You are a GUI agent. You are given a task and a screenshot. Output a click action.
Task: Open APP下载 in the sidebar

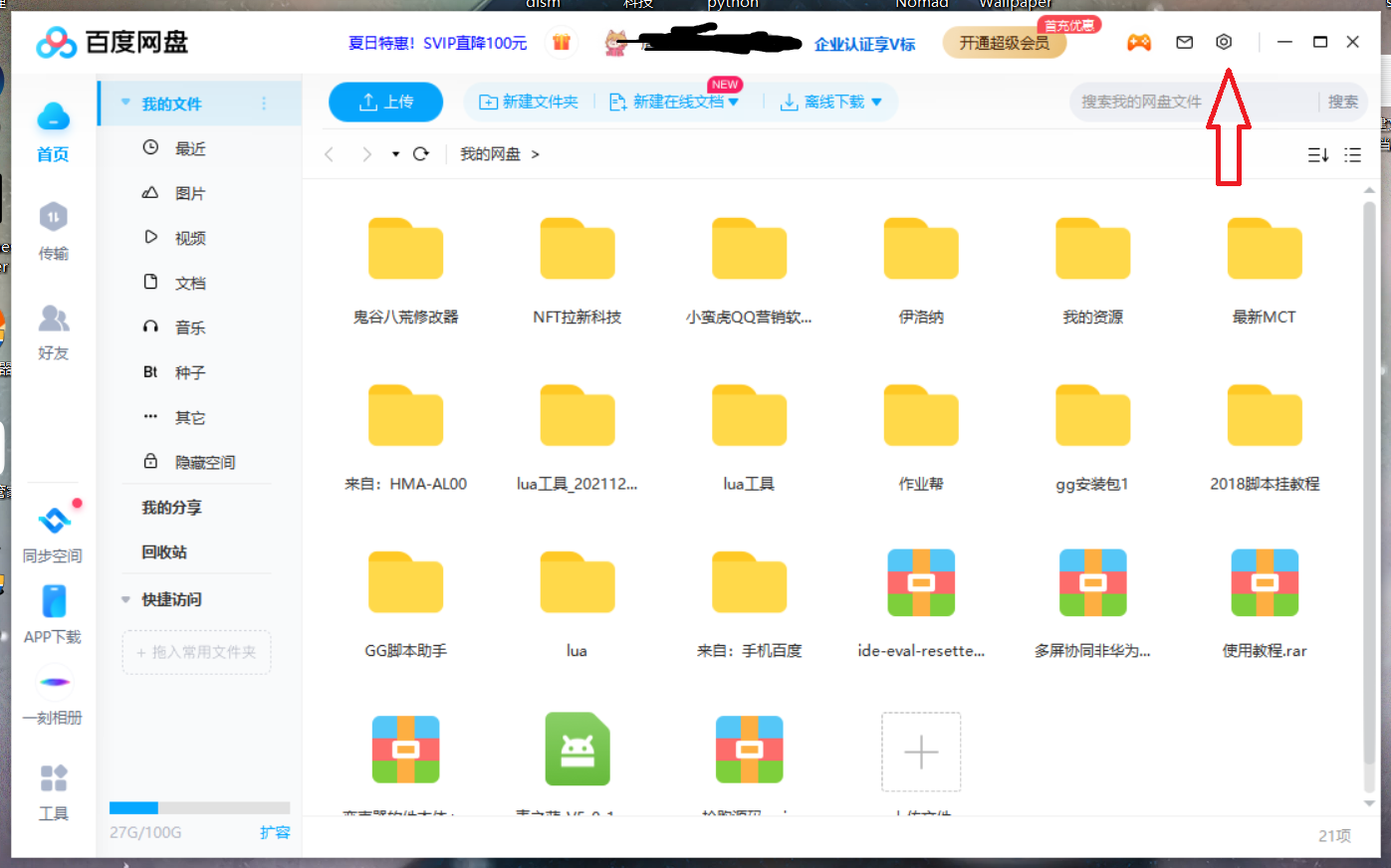(53, 614)
